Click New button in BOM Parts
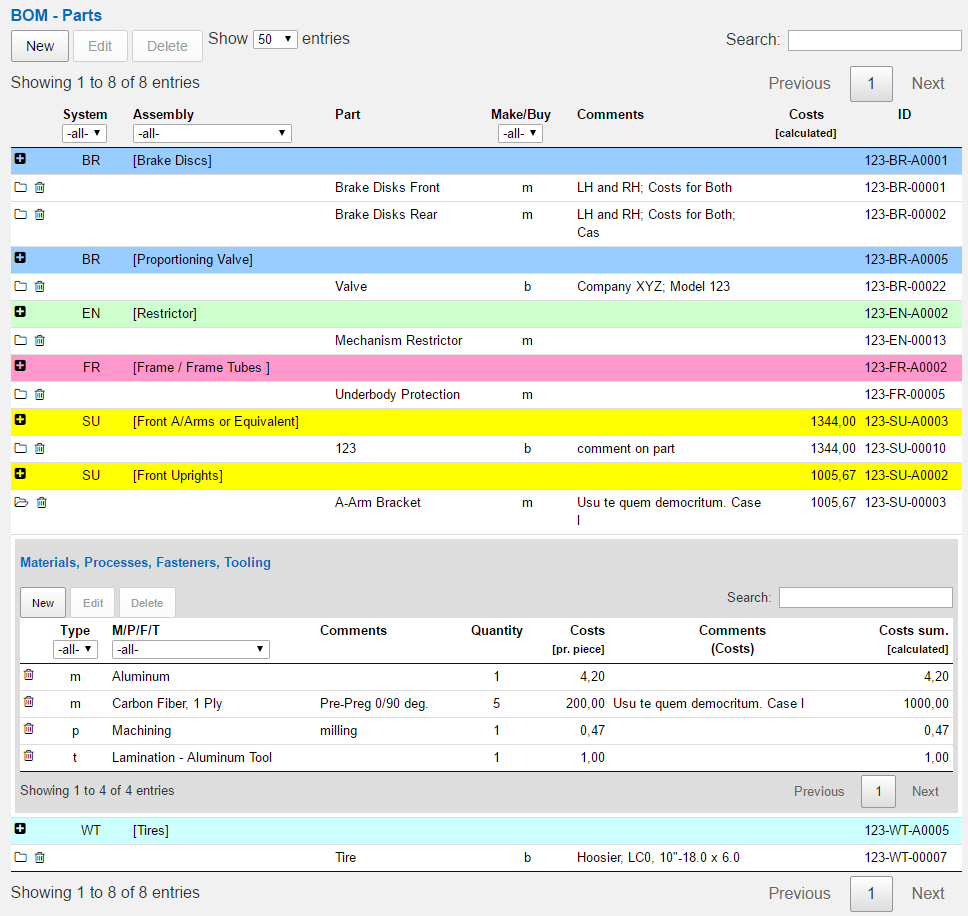Image resolution: width=968 pixels, height=916 pixels. pos(40,46)
